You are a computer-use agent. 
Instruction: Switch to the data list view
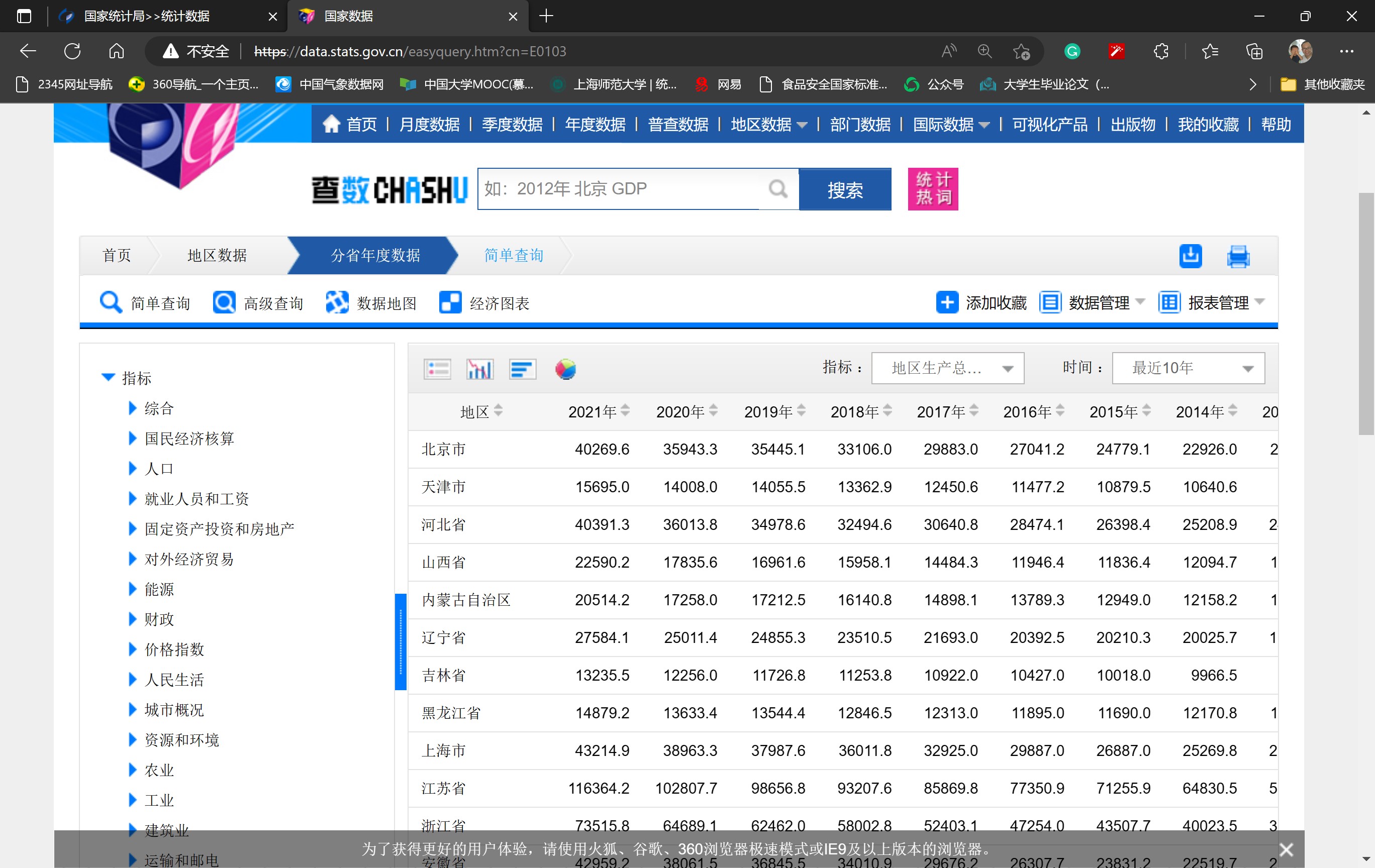pyautogui.click(x=437, y=369)
